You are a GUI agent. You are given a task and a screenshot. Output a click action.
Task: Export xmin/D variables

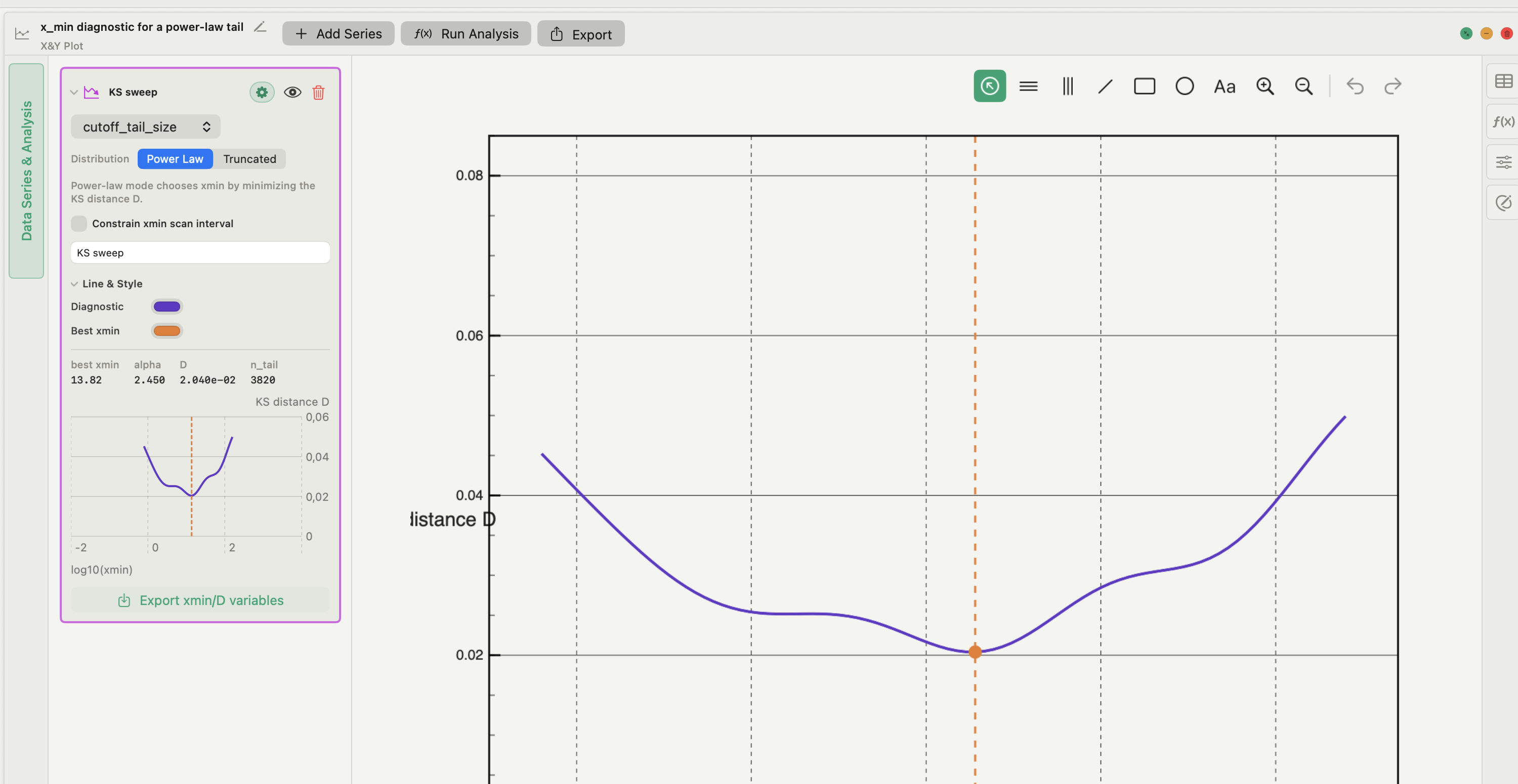click(200, 599)
